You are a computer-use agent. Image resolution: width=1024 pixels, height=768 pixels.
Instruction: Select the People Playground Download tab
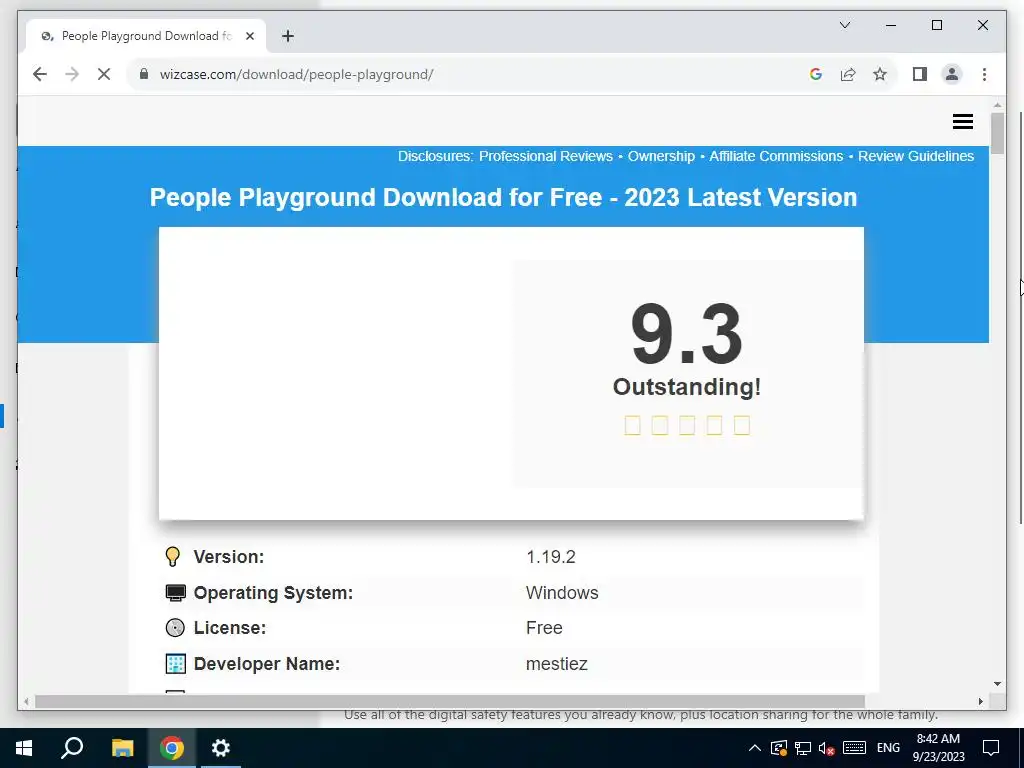pyautogui.click(x=146, y=37)
